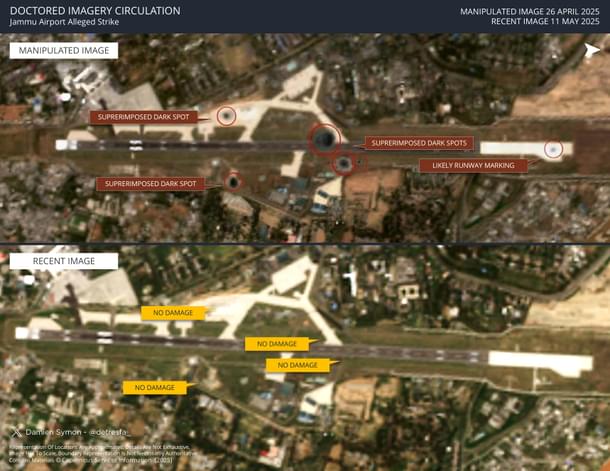Click the circled dark spot below the runway at left
This screenshot has width=610, height=471.
pyautogui.click(x=233, y=182)
